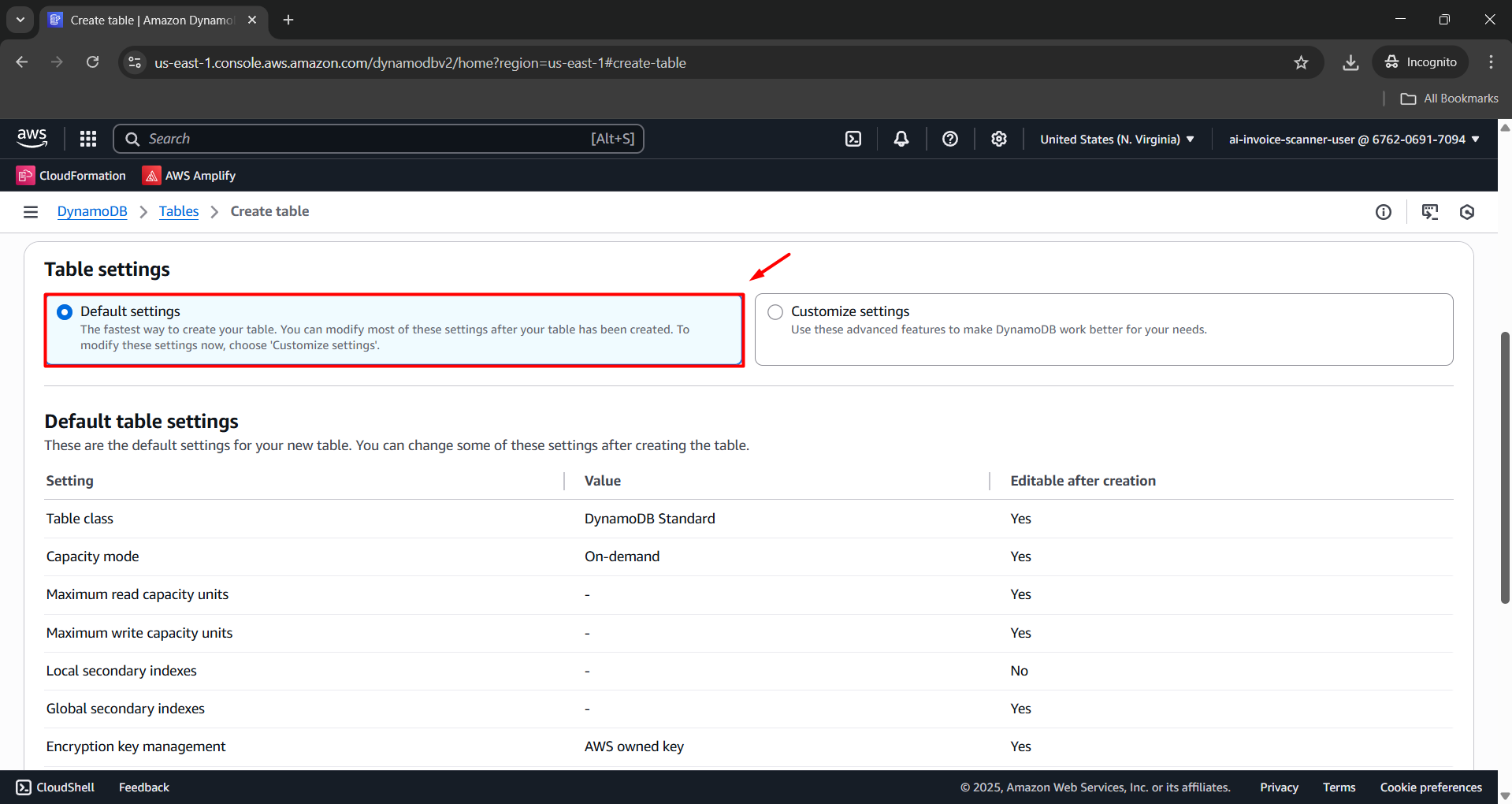Viewport: 1512px width, 804px height.
Task: Go to the DynamoDB breadcrumb link
Action: [x=92, y=211]
